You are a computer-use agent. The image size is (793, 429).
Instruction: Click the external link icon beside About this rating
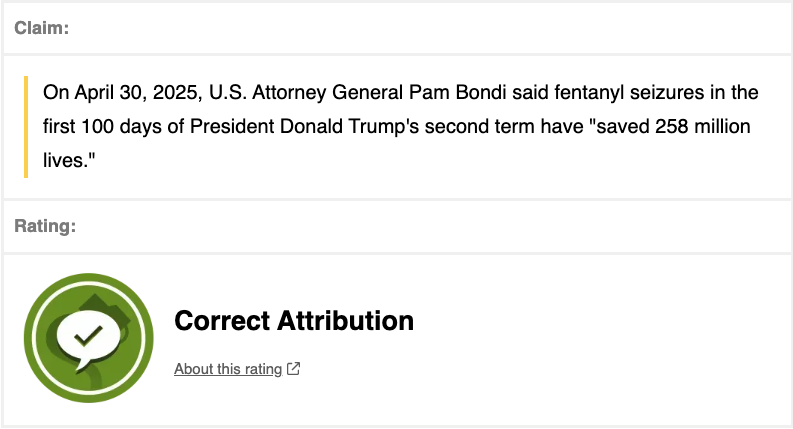(294, 369)
